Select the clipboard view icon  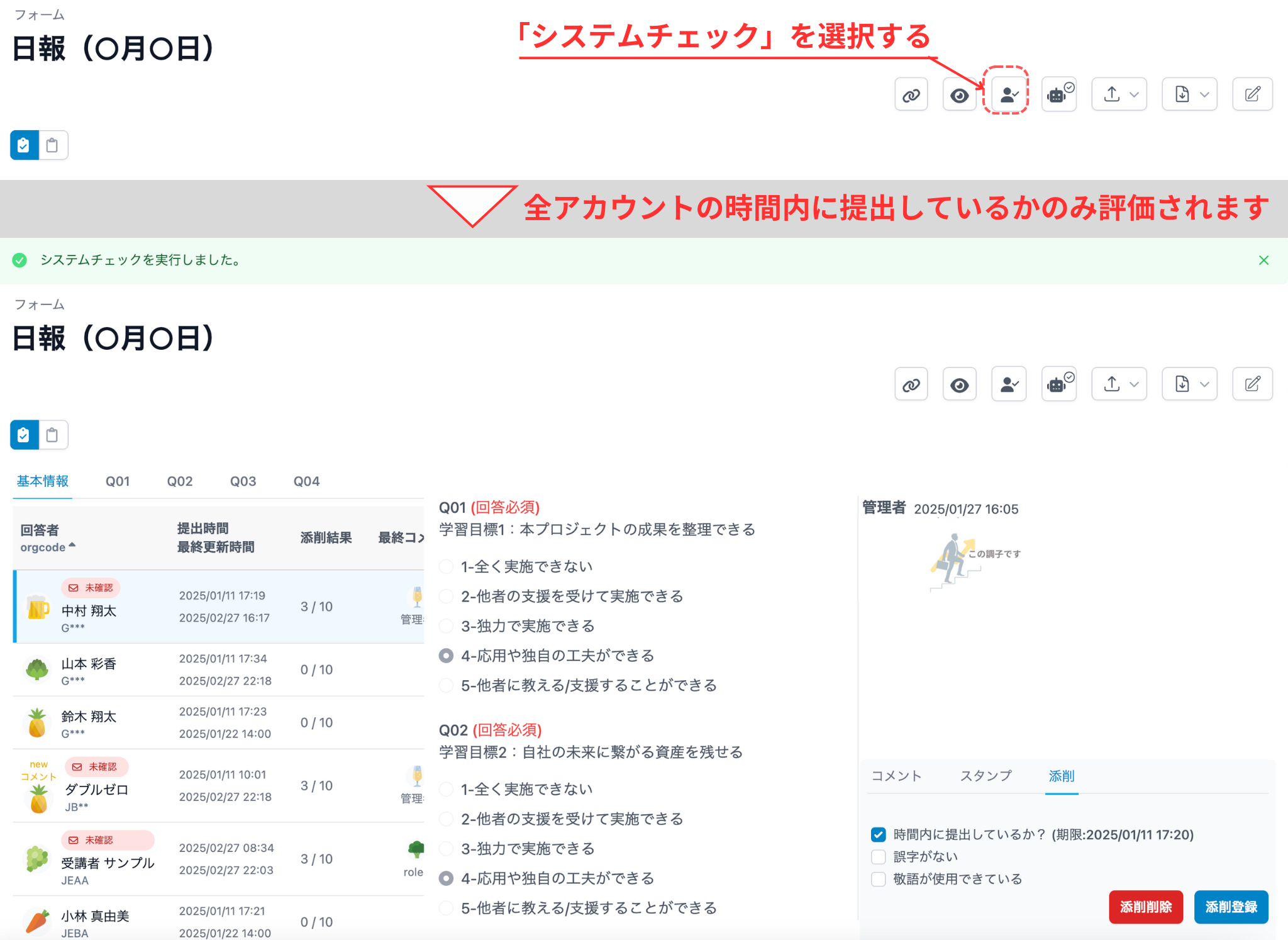(x=52, y=435)
